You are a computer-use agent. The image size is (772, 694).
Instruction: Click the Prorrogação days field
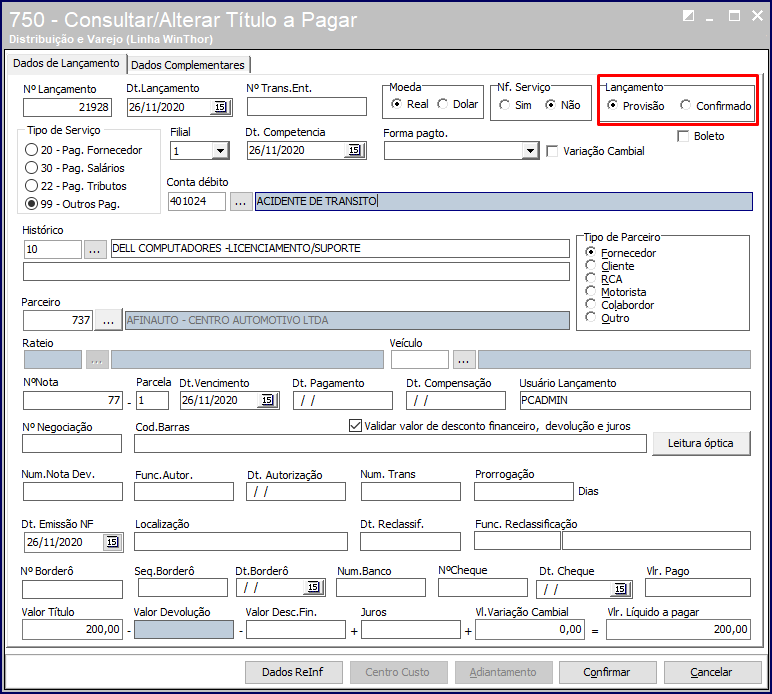[x=524, y=492]
